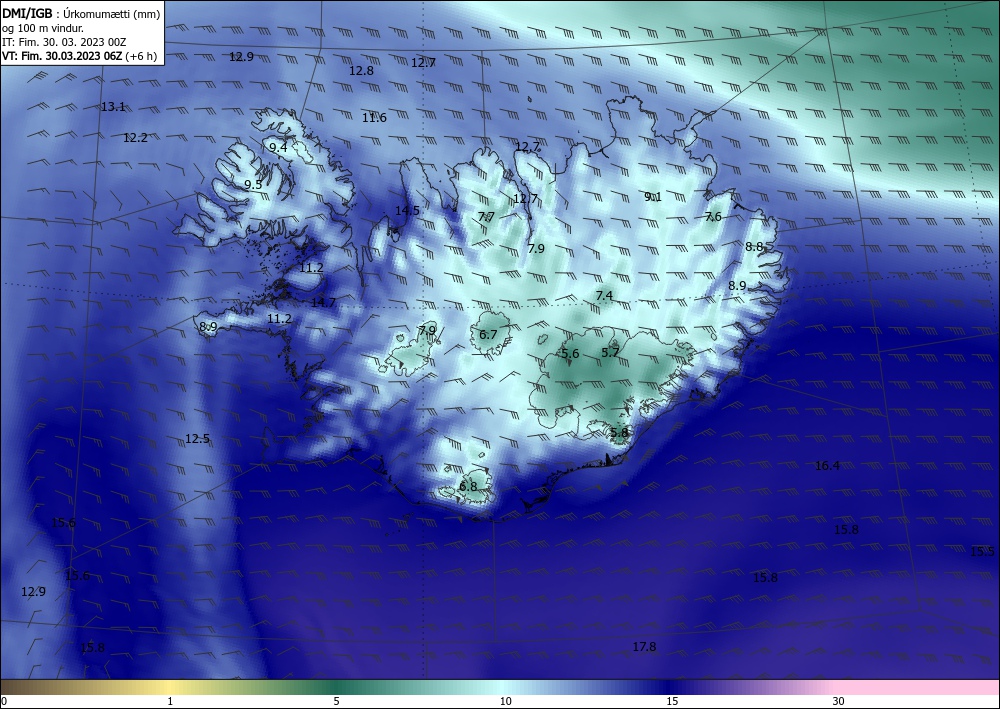Click the 1 tick label on the color scale
This screenshot has height=709, width=1000.
click(170, 702)
